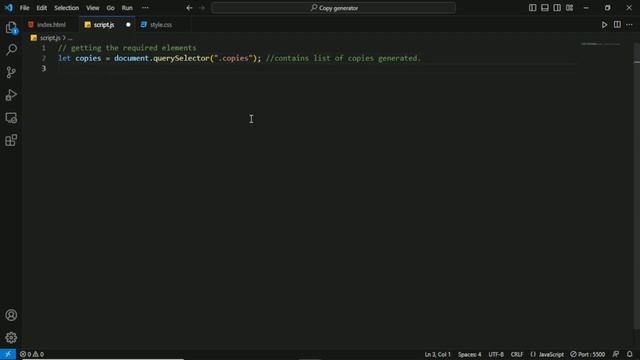Image resolution: width=640 pixels, height=360 pixels.
Task: Open the editor More Actions ellipsis
Action: pos(629,25)
